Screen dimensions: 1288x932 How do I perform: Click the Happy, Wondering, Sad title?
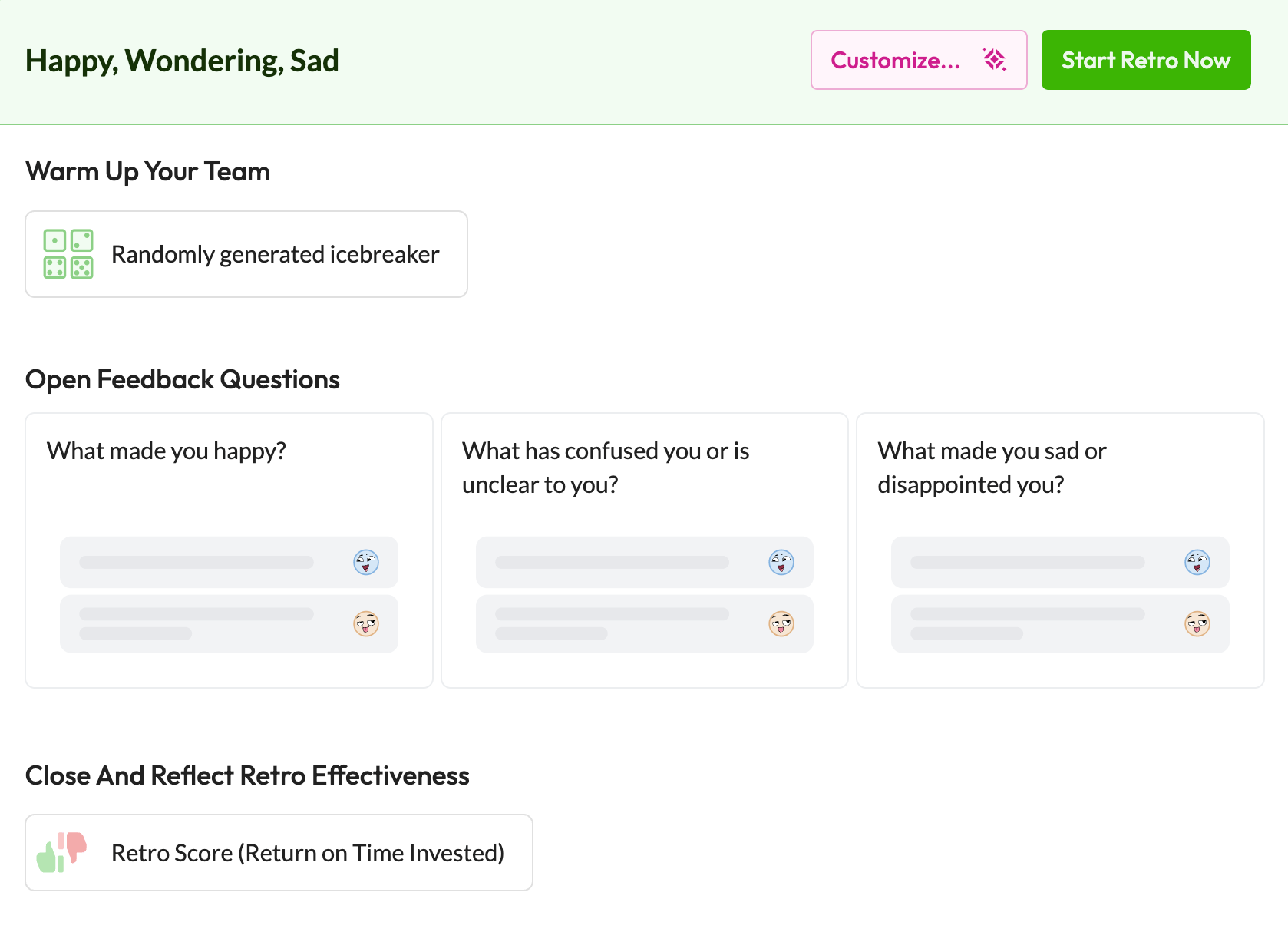click(182, 61)
